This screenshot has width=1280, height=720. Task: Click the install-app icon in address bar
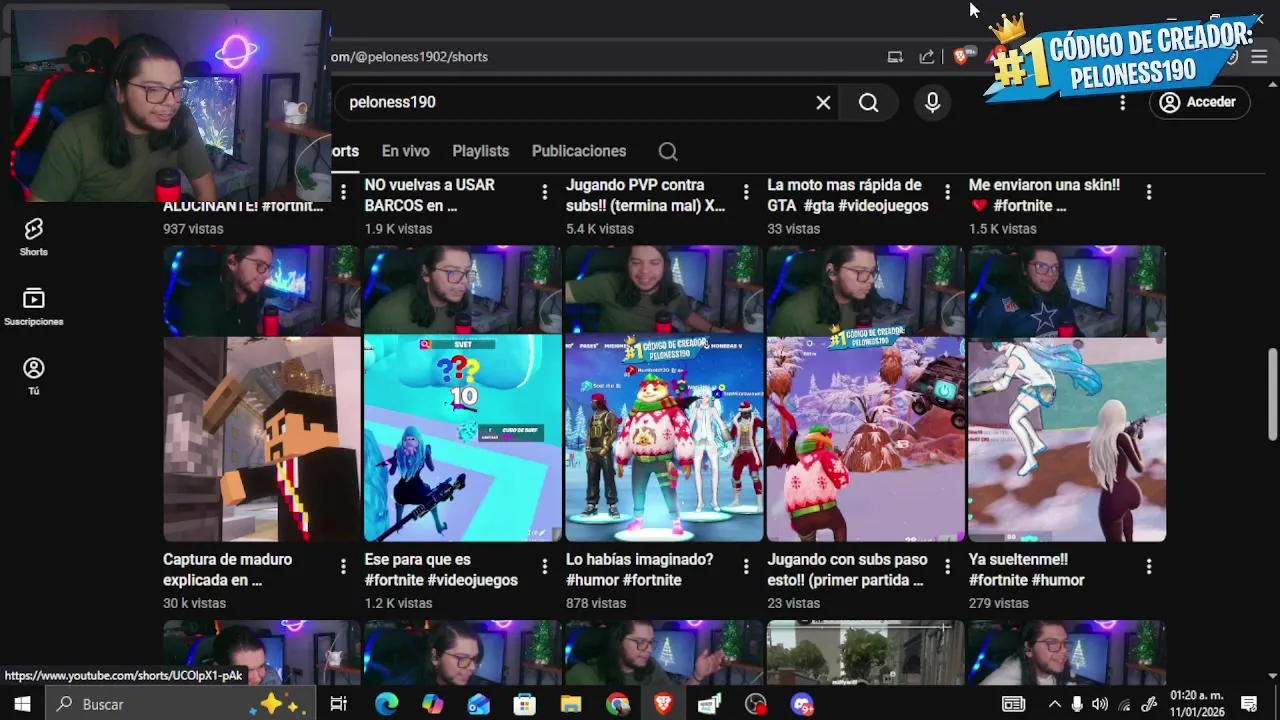895,57
